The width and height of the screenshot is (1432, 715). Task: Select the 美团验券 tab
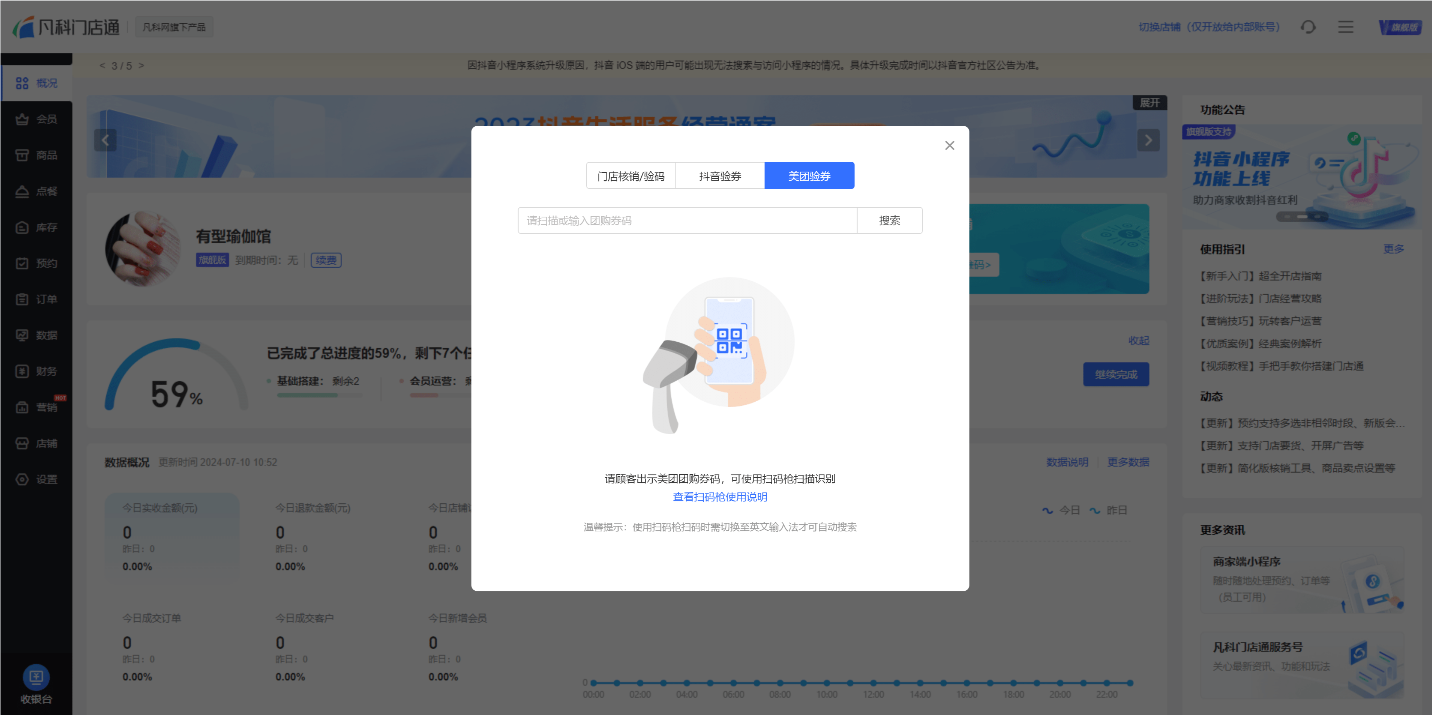pyautogui.click(x=809, y=176)
